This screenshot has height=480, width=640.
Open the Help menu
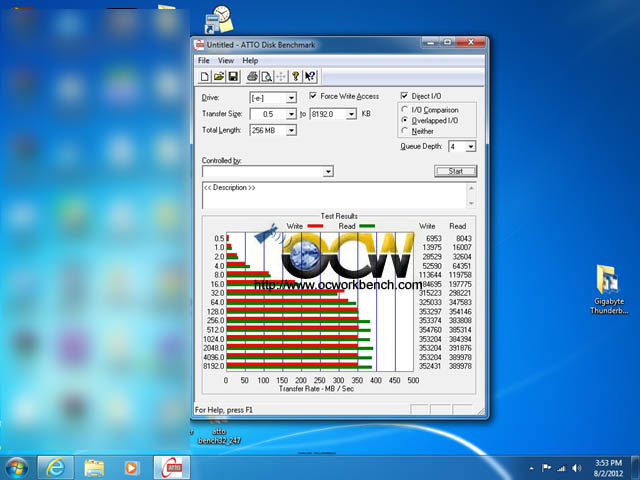click(x=250, y=61)
